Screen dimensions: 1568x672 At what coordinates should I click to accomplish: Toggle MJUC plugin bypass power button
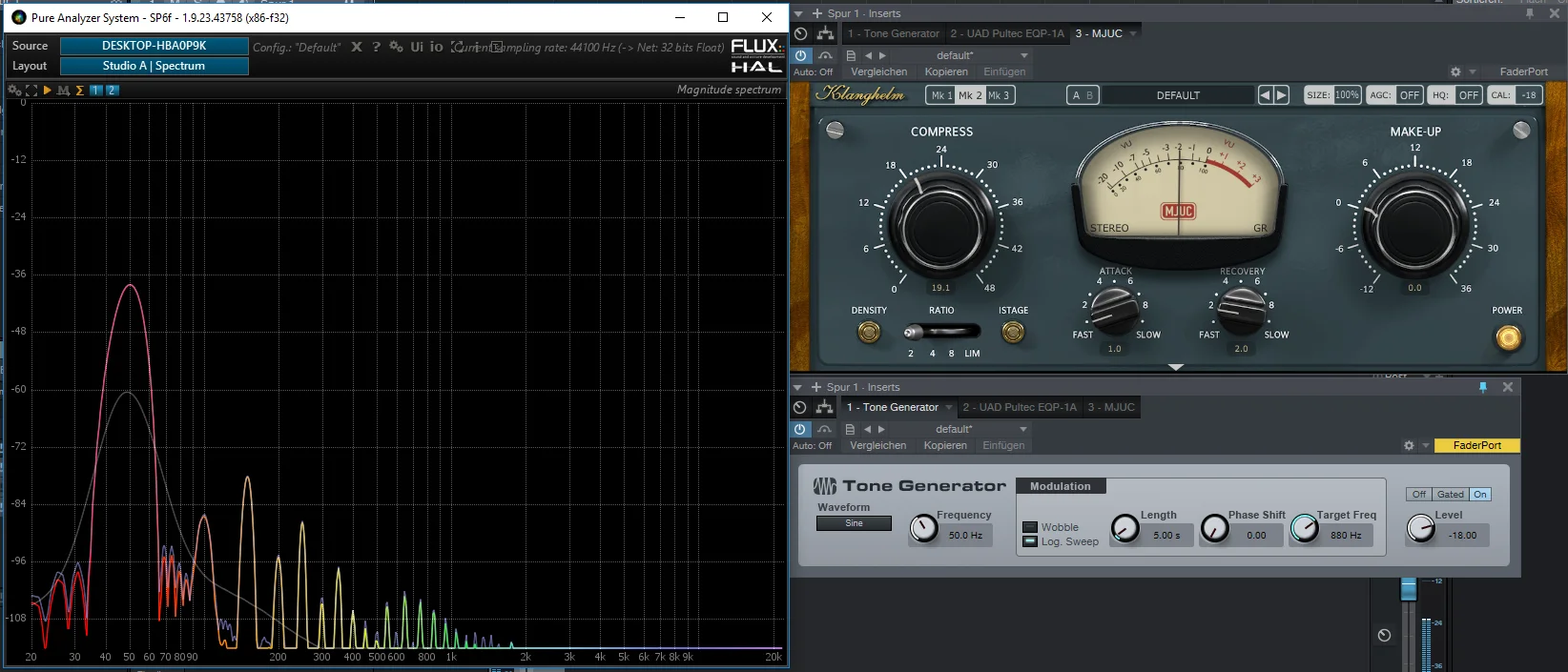pos(800,55)
